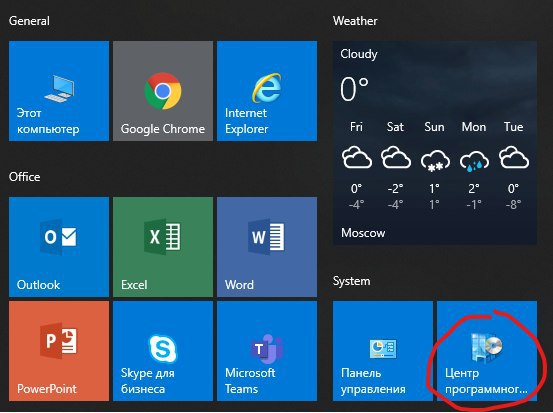This screenshot has height=413, width=553.
Task: Launch Microsoft Teams tile
Action: (267, 351)
